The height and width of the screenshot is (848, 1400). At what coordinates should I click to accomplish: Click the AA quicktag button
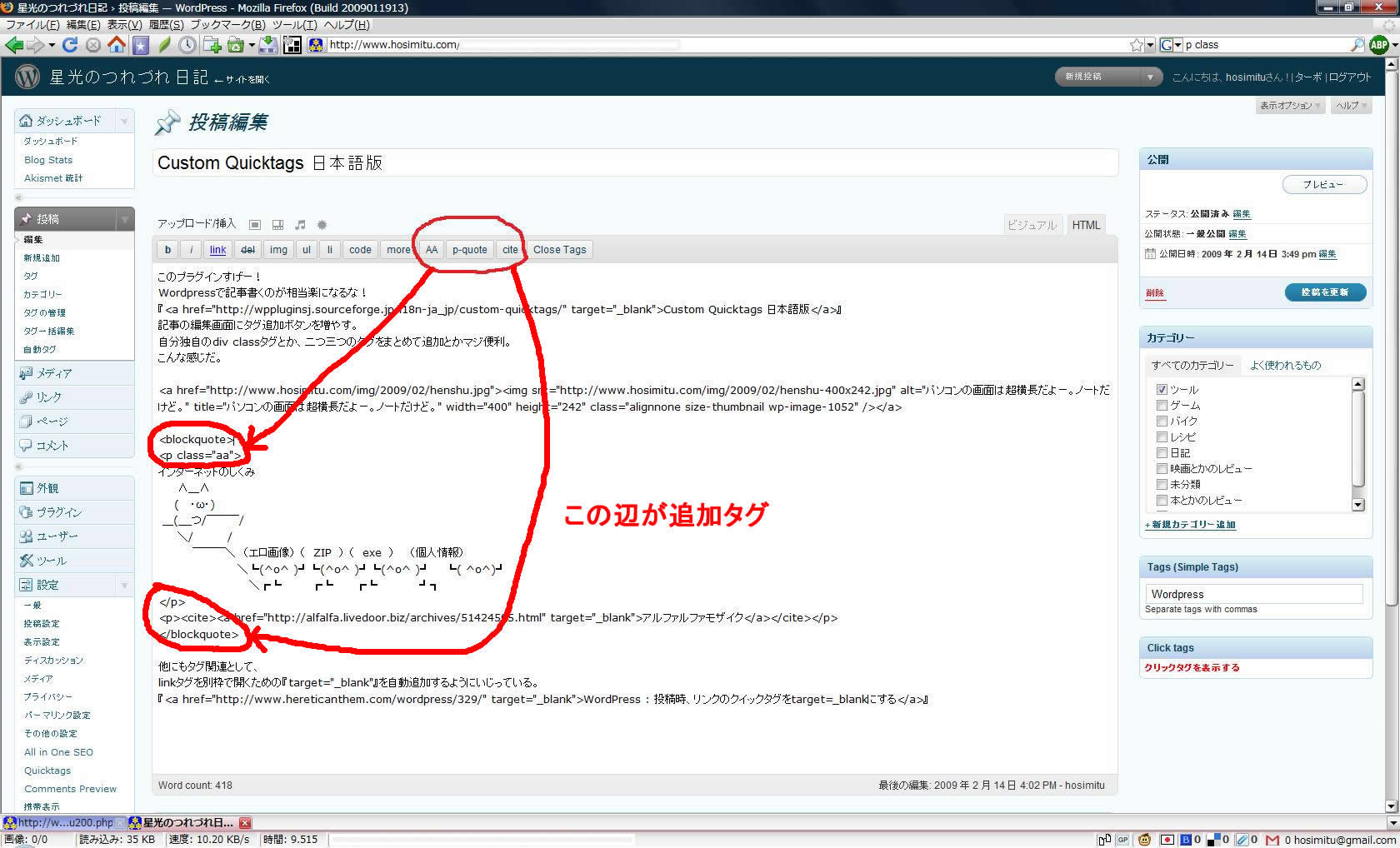[x=432, y=250]
